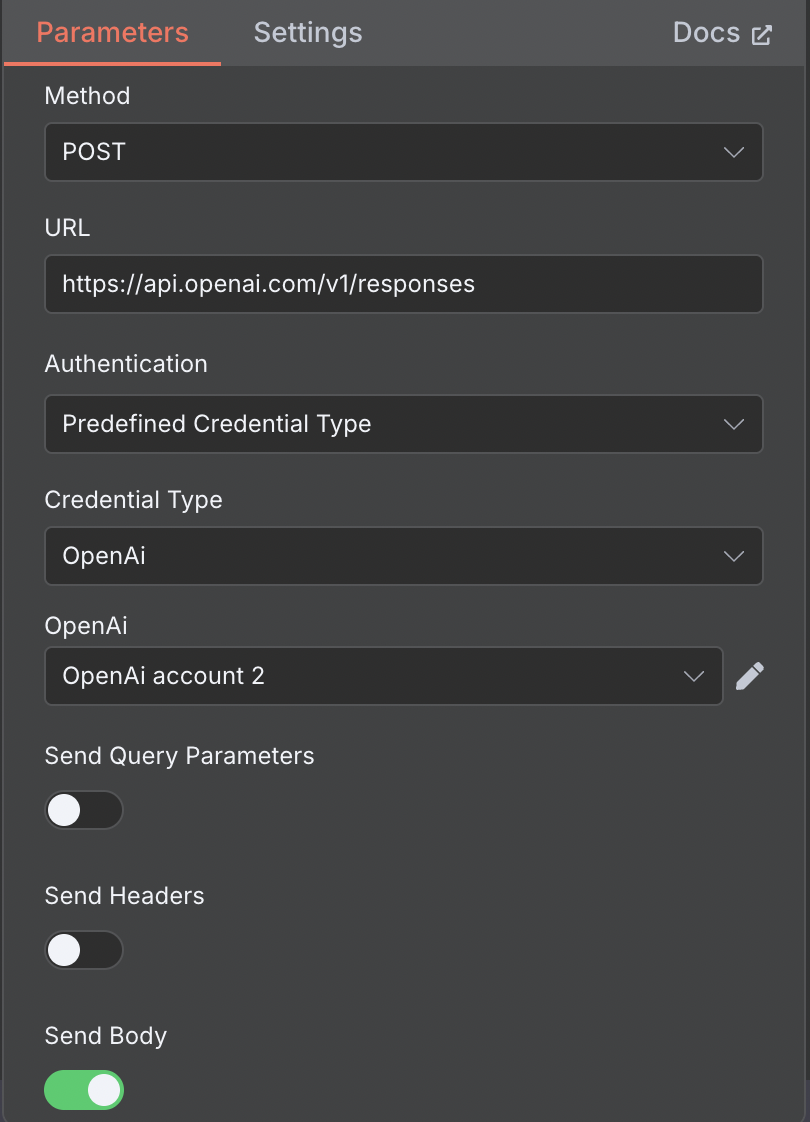Click the Send Body label
The height and width of the screenshot is (1122, 810).
[106, 1035]
